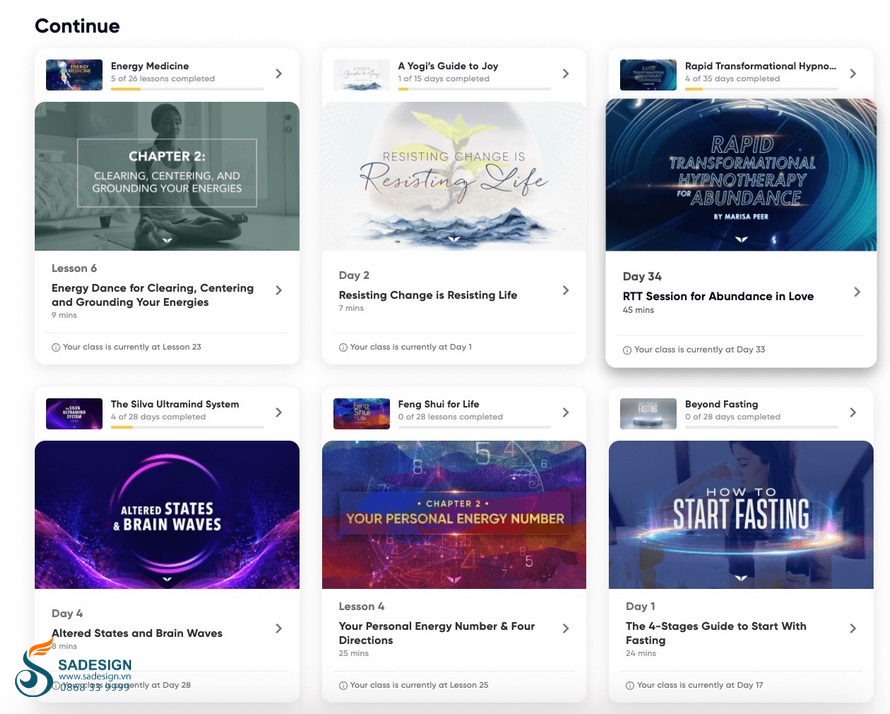Open A Yogi's Guide to Joy header chevron
Image resolution: width=890 pixels, height=714 pixels.
click(566, 74)
